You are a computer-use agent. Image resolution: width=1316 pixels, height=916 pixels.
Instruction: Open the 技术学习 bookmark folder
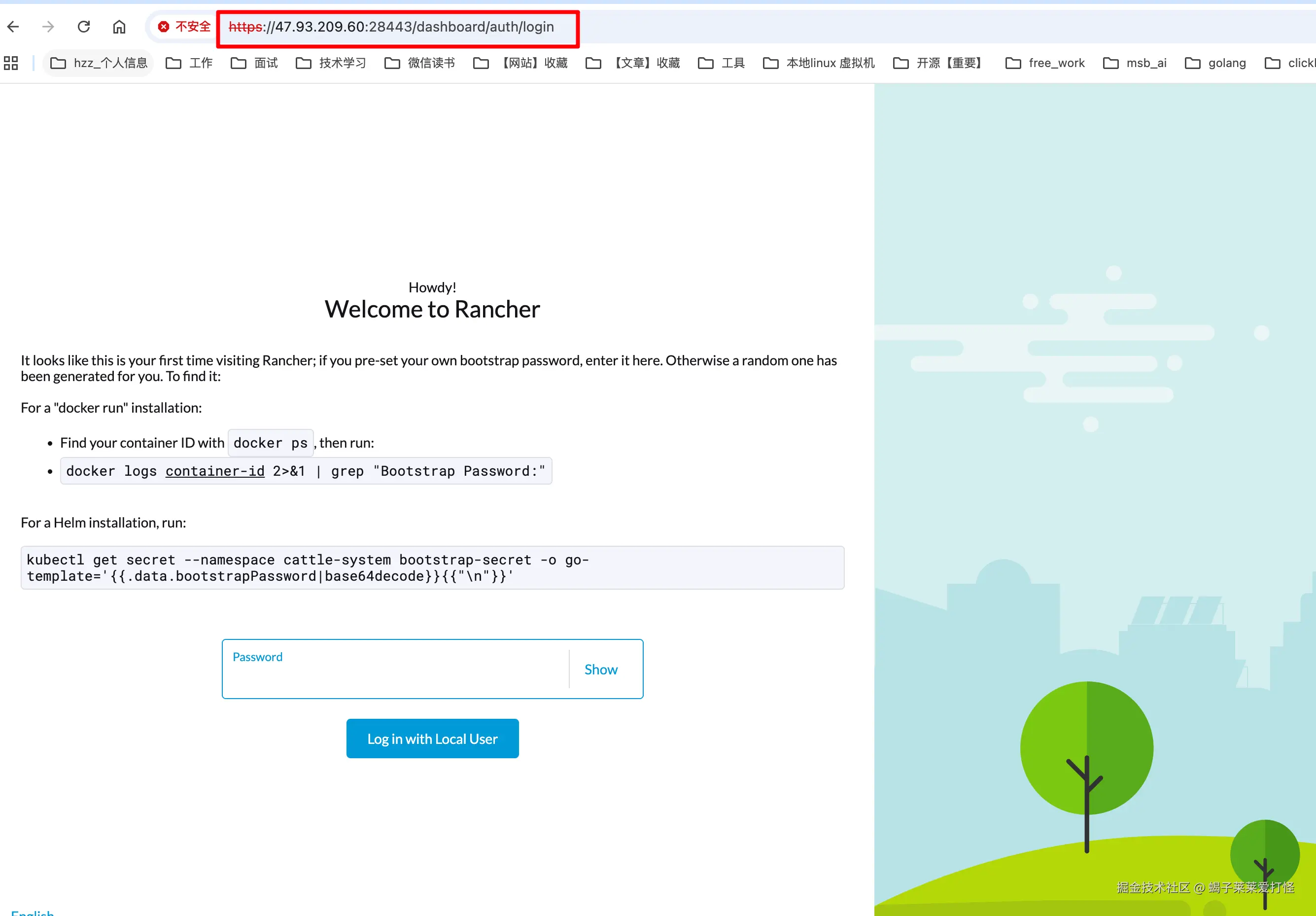(x=331, y=63)
